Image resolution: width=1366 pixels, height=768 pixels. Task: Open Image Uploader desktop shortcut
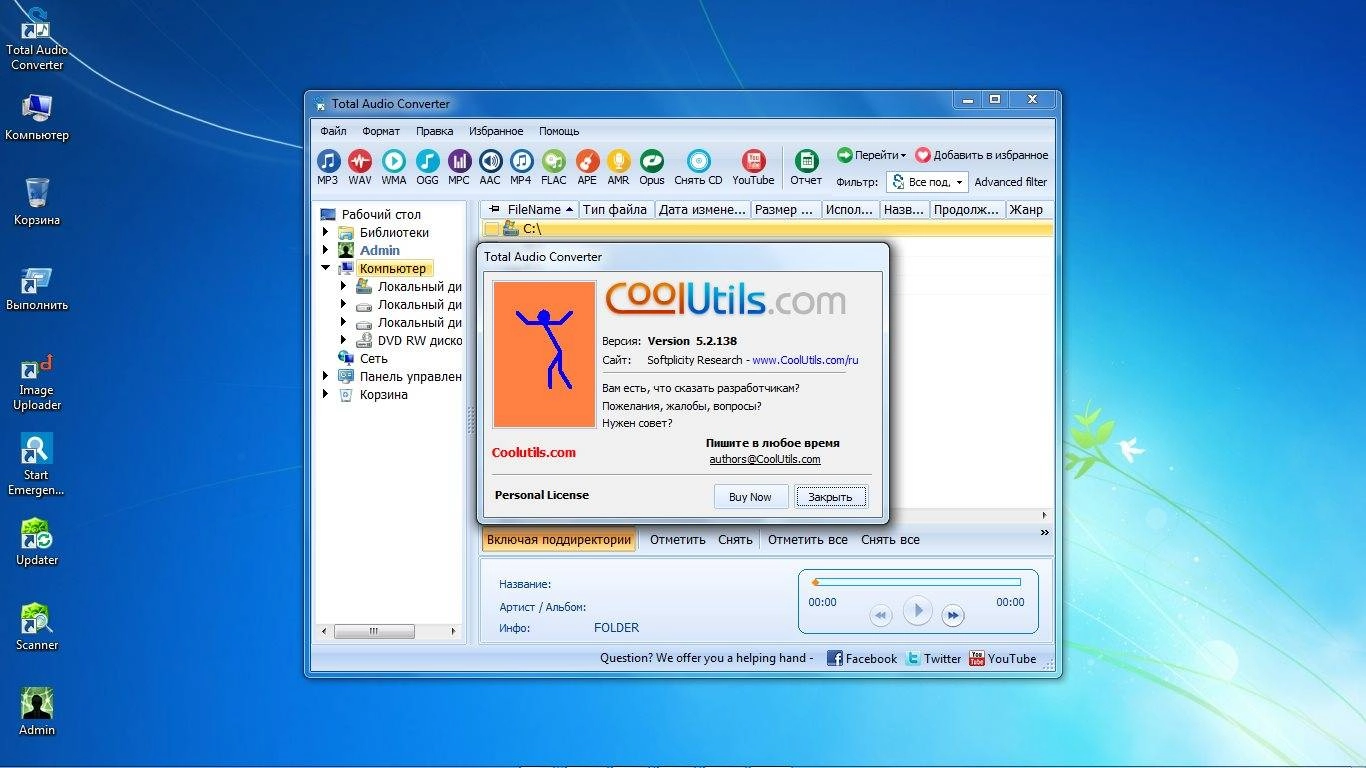coord(37,380)
